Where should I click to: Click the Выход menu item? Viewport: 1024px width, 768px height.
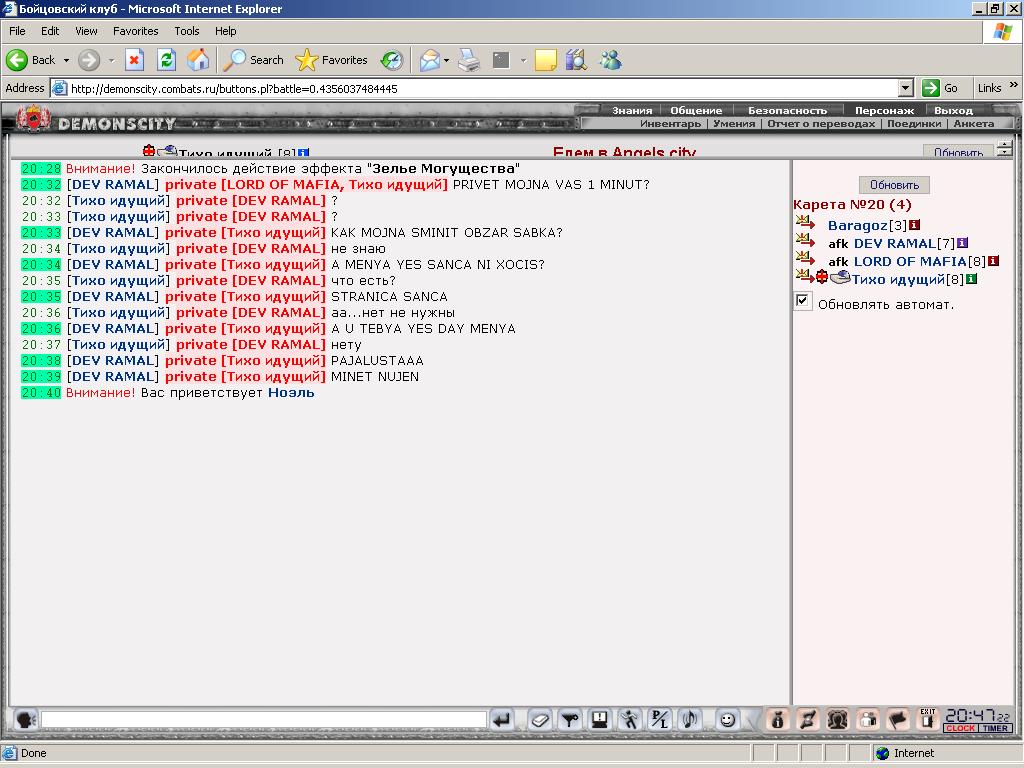(953, 110)
